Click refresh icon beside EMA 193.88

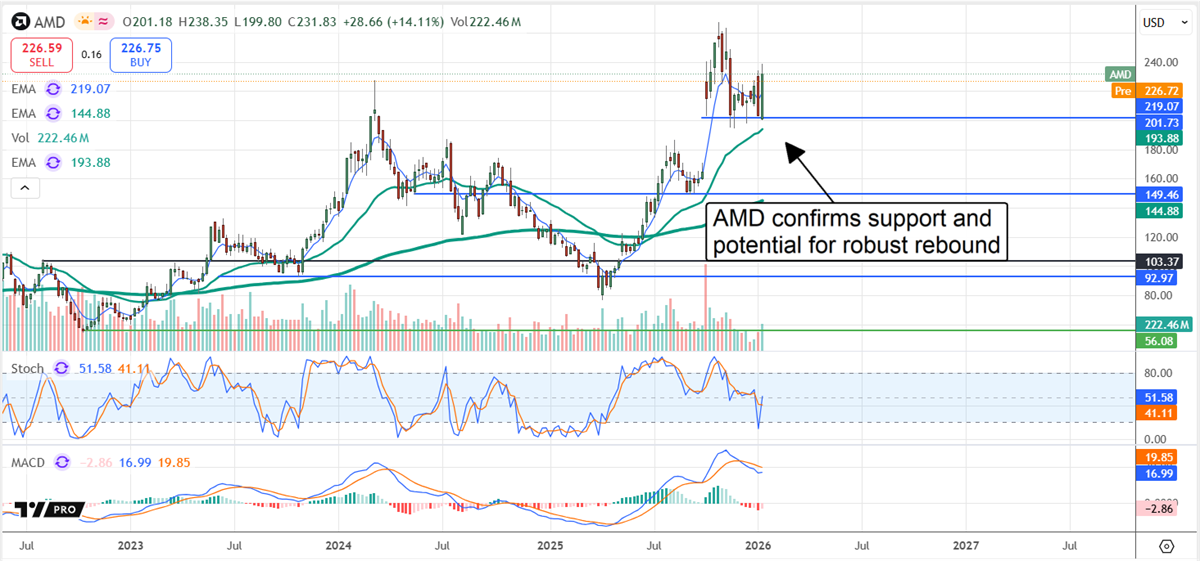tap(55, 162)
